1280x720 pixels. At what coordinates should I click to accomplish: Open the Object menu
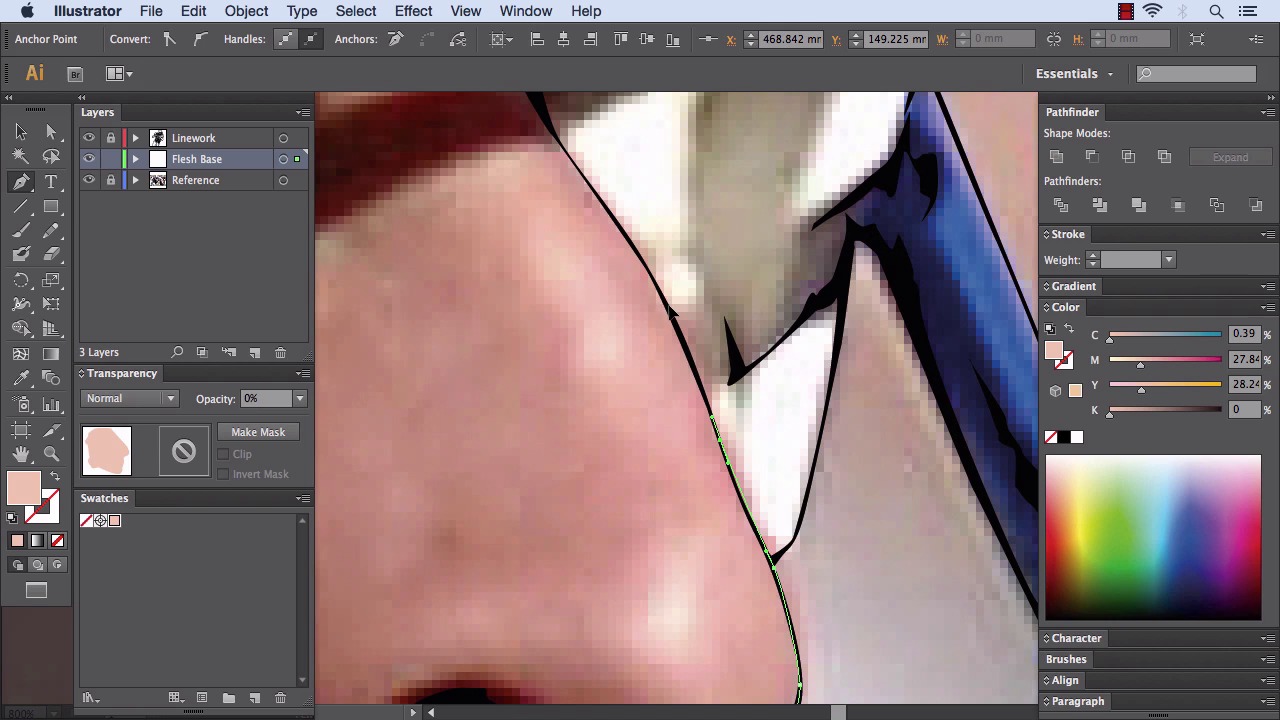pyautogui.click(x=246, y=11)
